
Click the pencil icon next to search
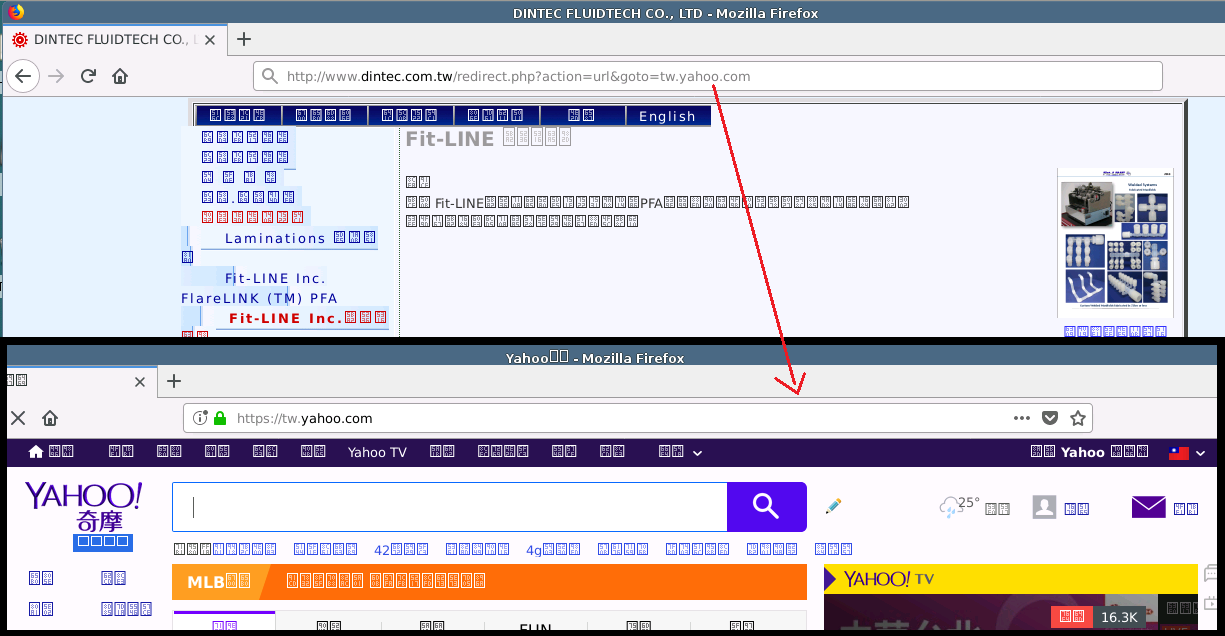coord(833,507)
